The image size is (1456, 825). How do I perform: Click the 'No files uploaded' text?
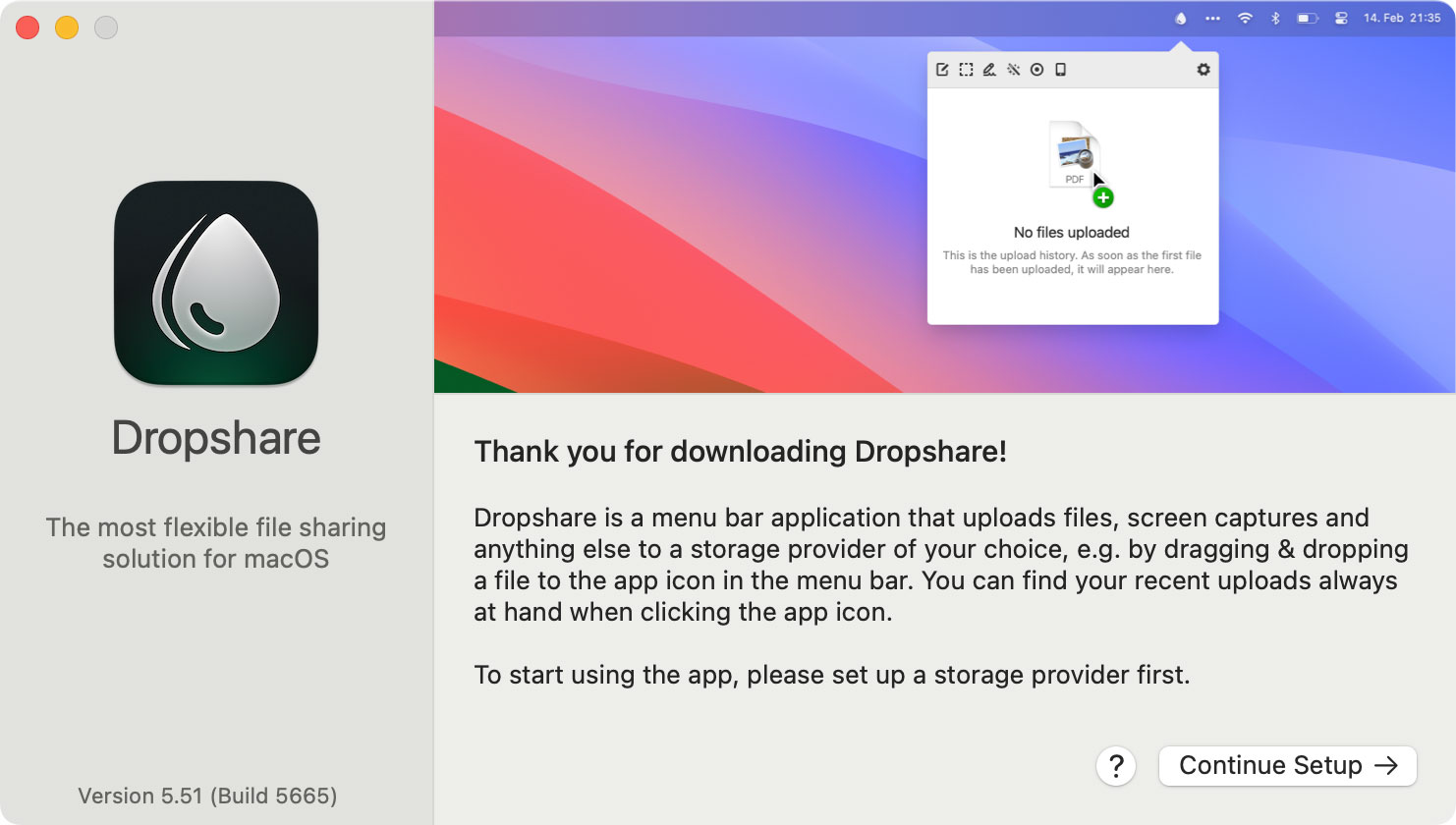click(x=1072, y=233)
